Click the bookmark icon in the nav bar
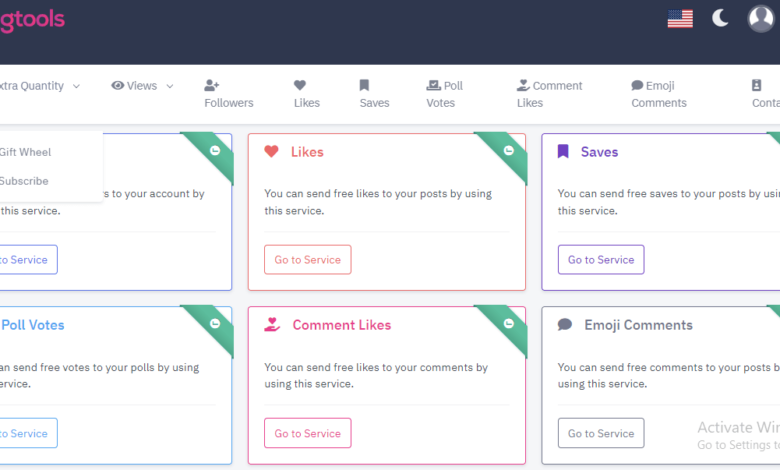780x470 pixels. coord(364,85)
